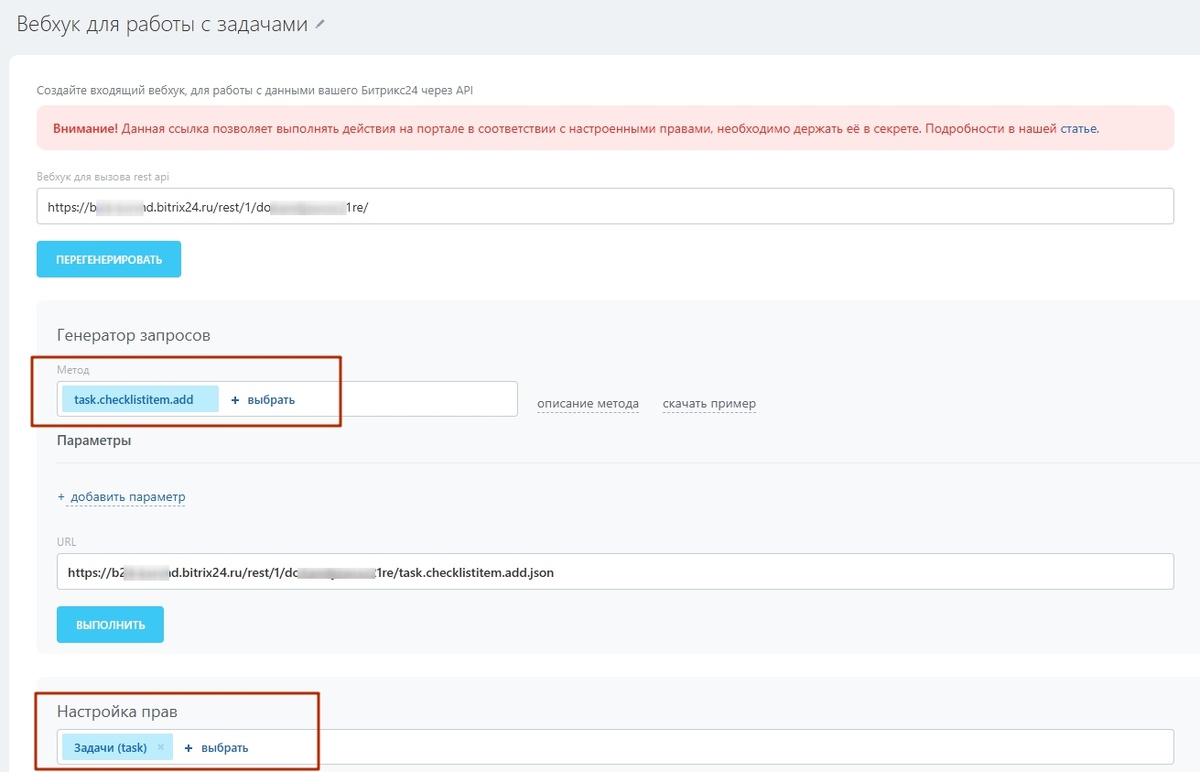The height and width of the screenshot is (772, 1200).
Task: Click the webhook rest api URL field
Action: pyautogui.click(x=605, y=207)
